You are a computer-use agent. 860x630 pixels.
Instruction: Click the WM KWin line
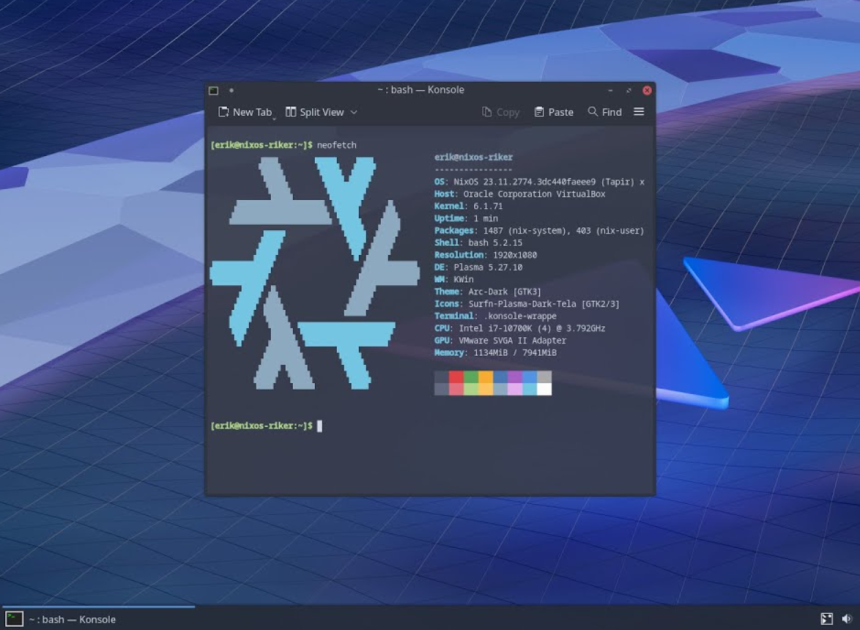click(454, 279)
